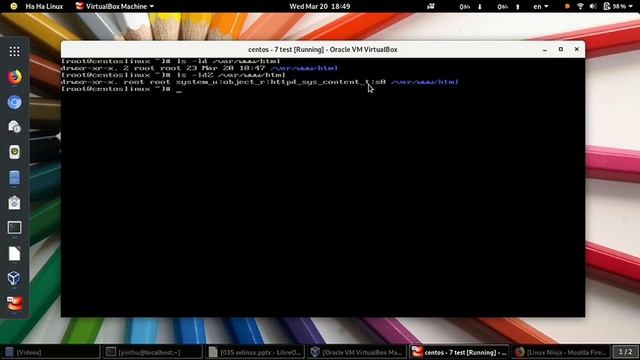Open the Wi-Fi status icon
Image resolution: width=640 pixels, height=360 pixels.
point(580,7)
